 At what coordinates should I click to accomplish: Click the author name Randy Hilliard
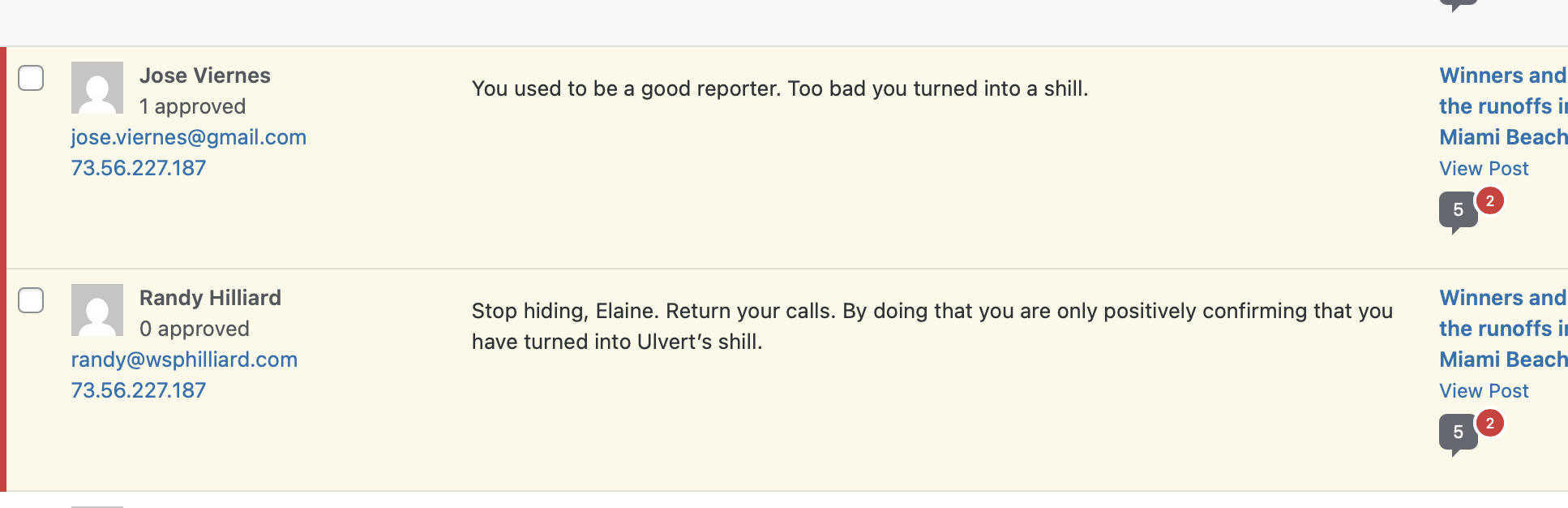click(x=210, y=298)
